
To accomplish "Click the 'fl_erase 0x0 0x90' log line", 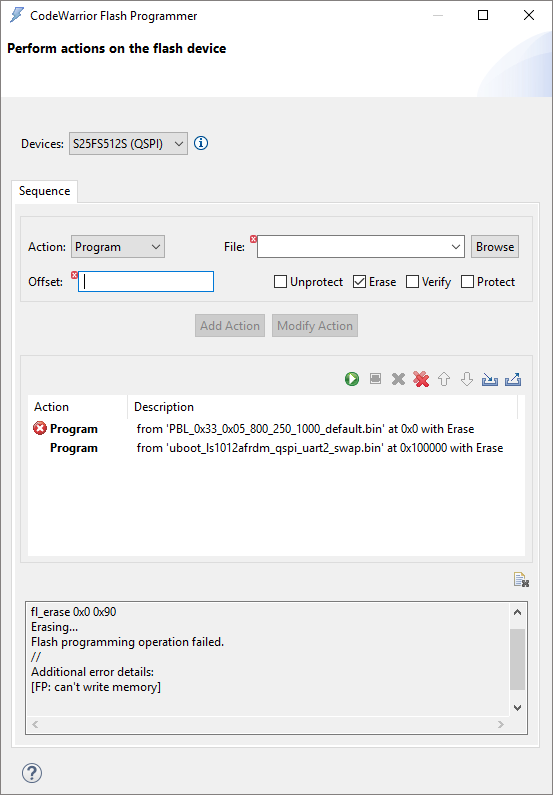I will click(x=73, y=612).
